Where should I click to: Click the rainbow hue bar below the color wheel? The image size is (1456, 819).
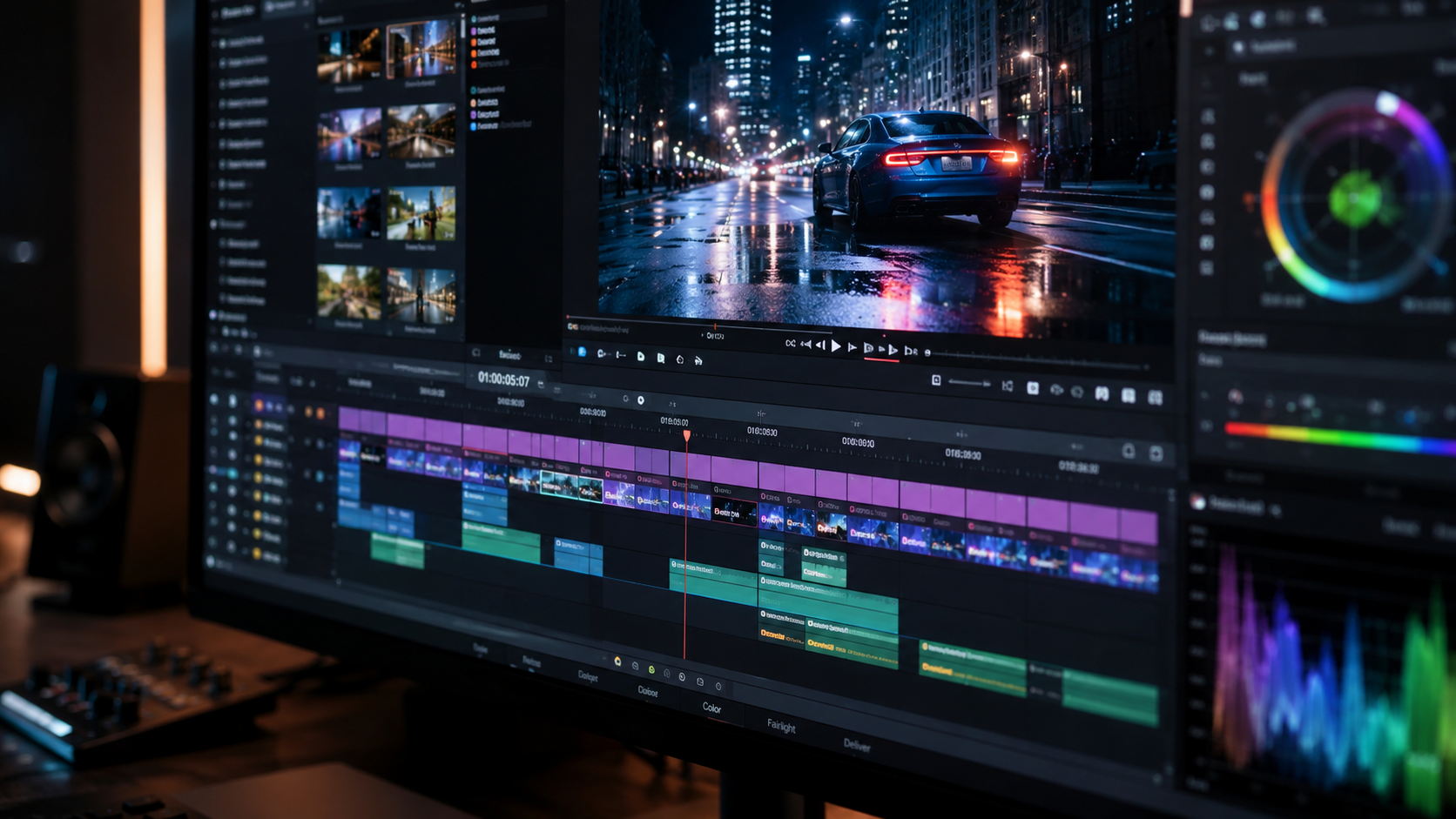coord(1339,437)
